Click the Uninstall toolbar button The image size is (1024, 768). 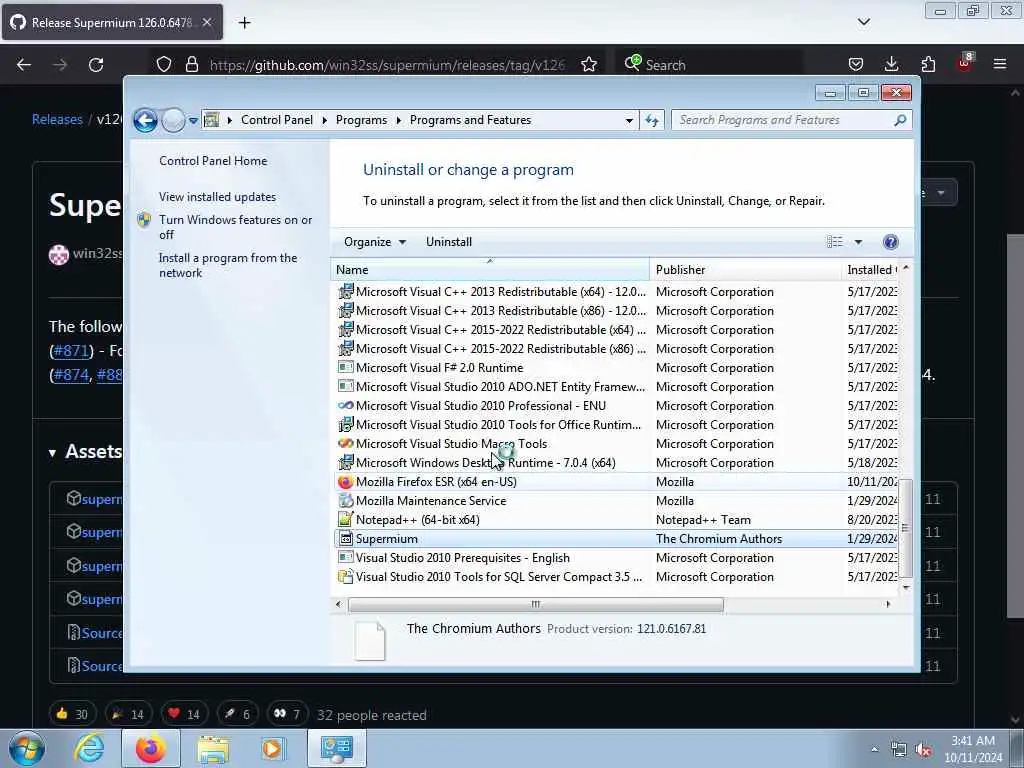click(449, 242)
